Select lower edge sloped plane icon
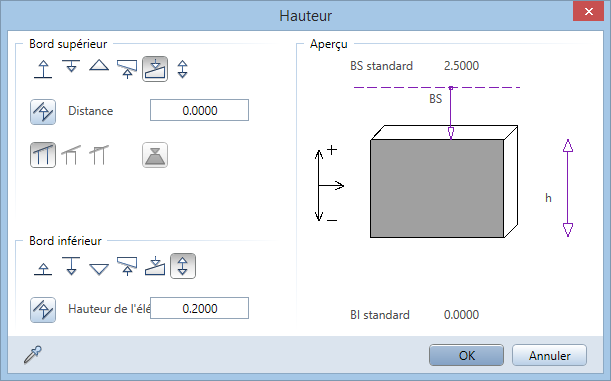 [x=155, y=266]
